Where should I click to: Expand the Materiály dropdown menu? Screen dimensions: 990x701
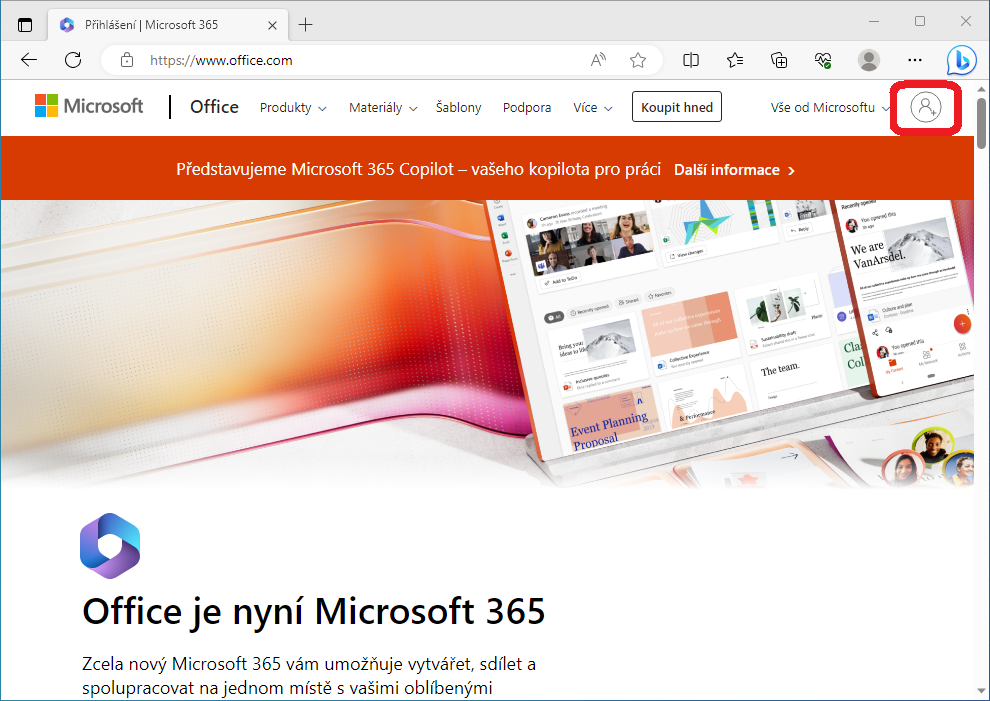383,107
